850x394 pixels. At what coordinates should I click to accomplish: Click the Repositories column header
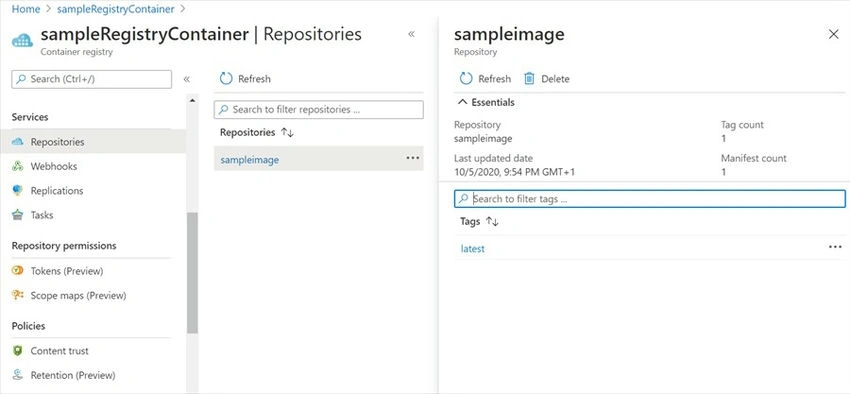click(x=248, y=132)
